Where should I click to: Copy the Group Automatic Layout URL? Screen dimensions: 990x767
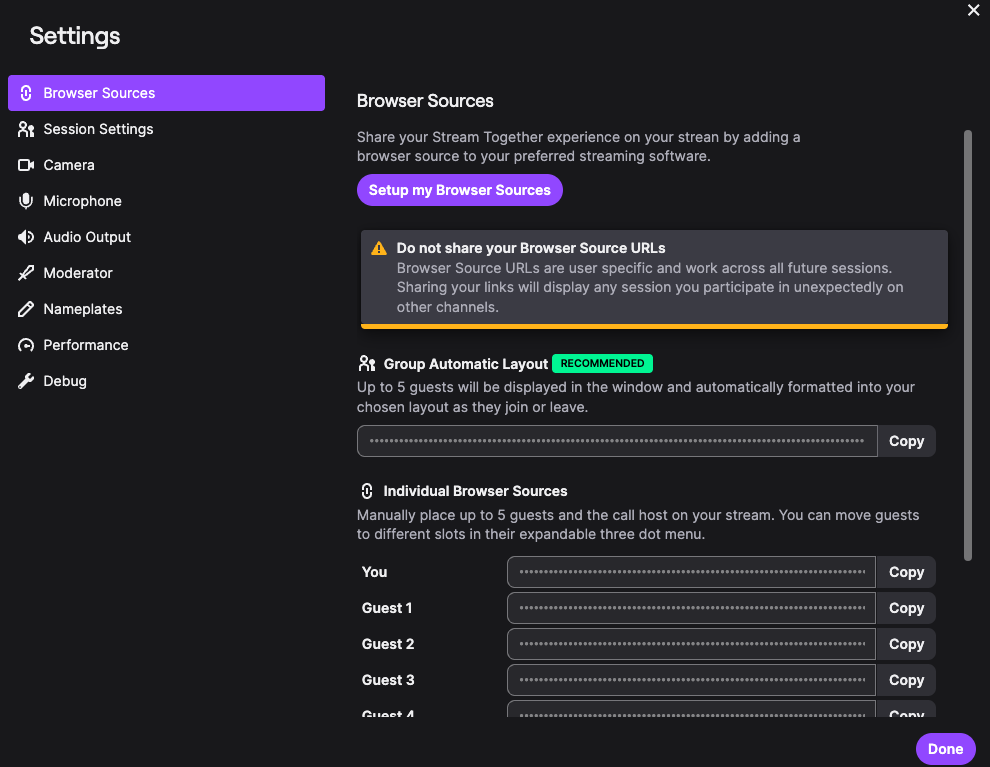coord(906,441)
